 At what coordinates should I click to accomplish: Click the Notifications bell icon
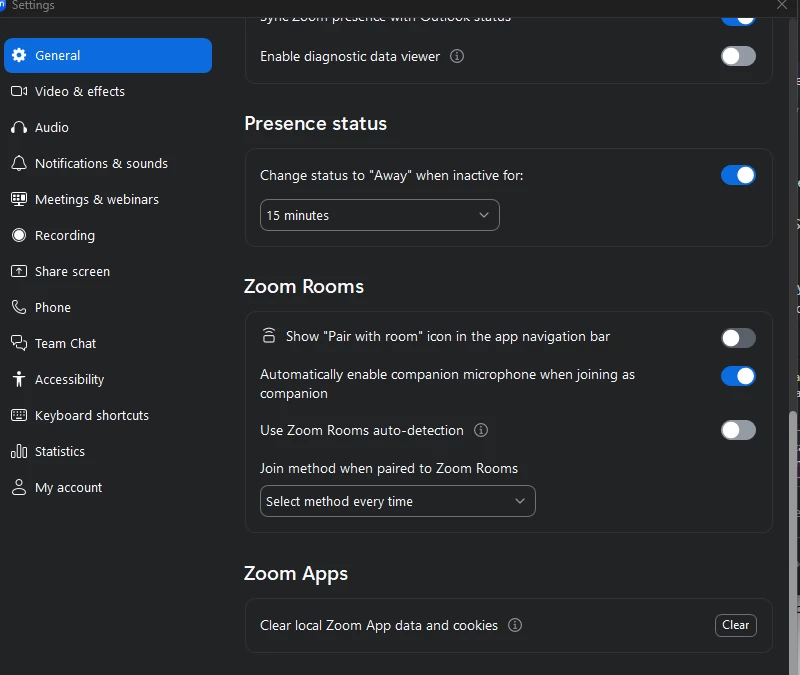(x=19, y=163)
